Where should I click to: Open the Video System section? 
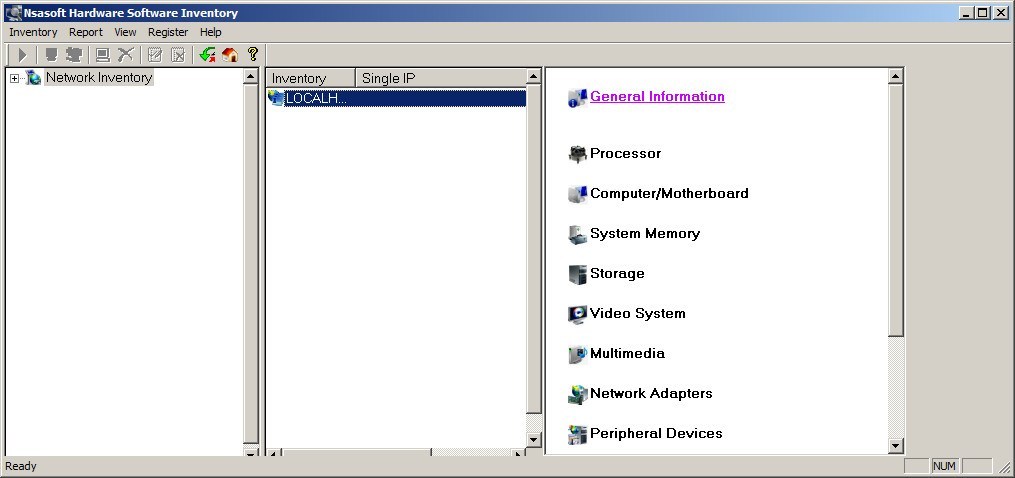click(638, 313)
